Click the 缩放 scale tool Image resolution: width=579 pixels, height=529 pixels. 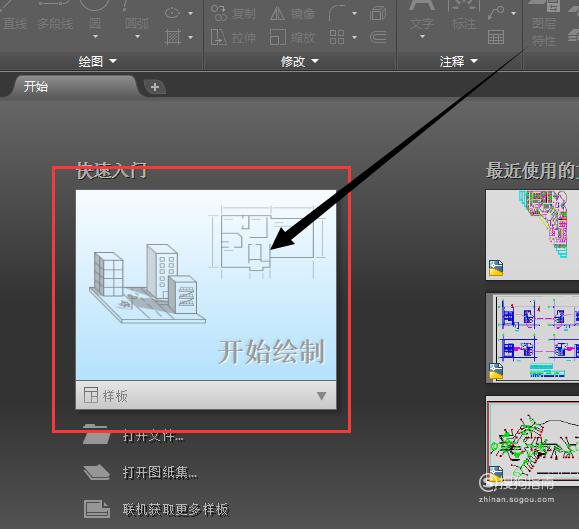[292, 37]
